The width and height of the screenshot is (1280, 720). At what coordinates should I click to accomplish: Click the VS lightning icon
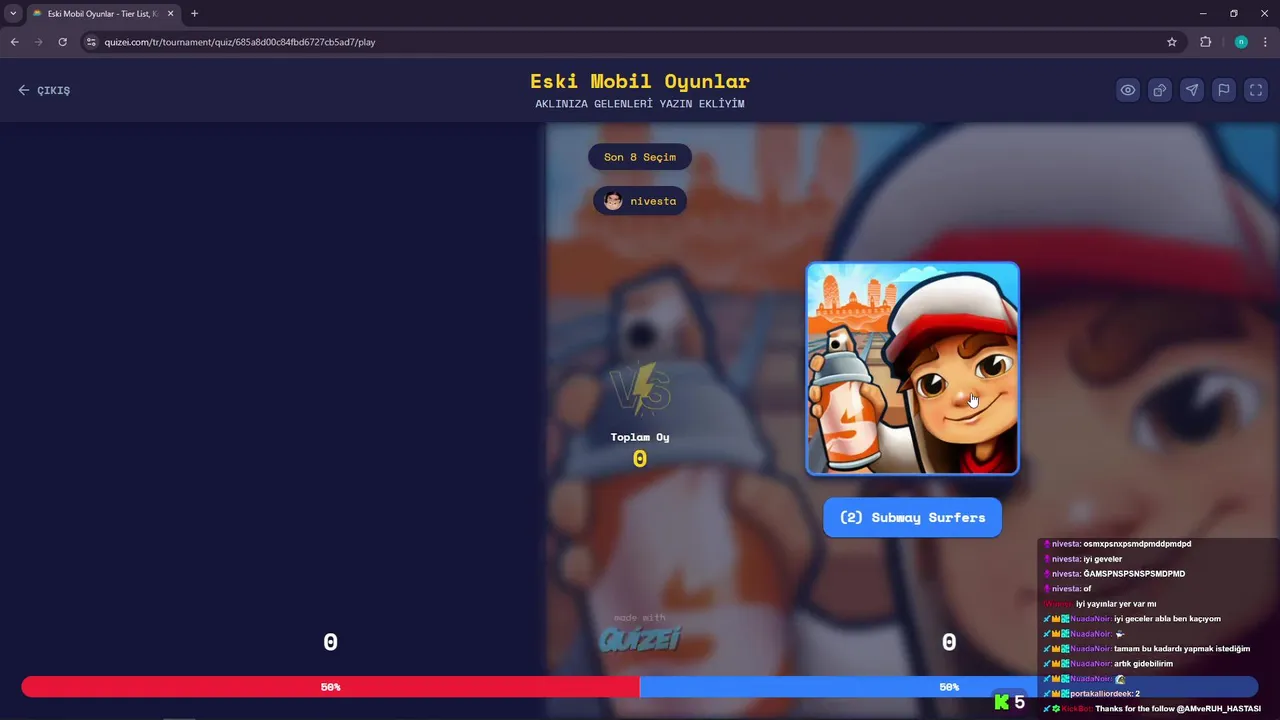(x=640, y=388)
